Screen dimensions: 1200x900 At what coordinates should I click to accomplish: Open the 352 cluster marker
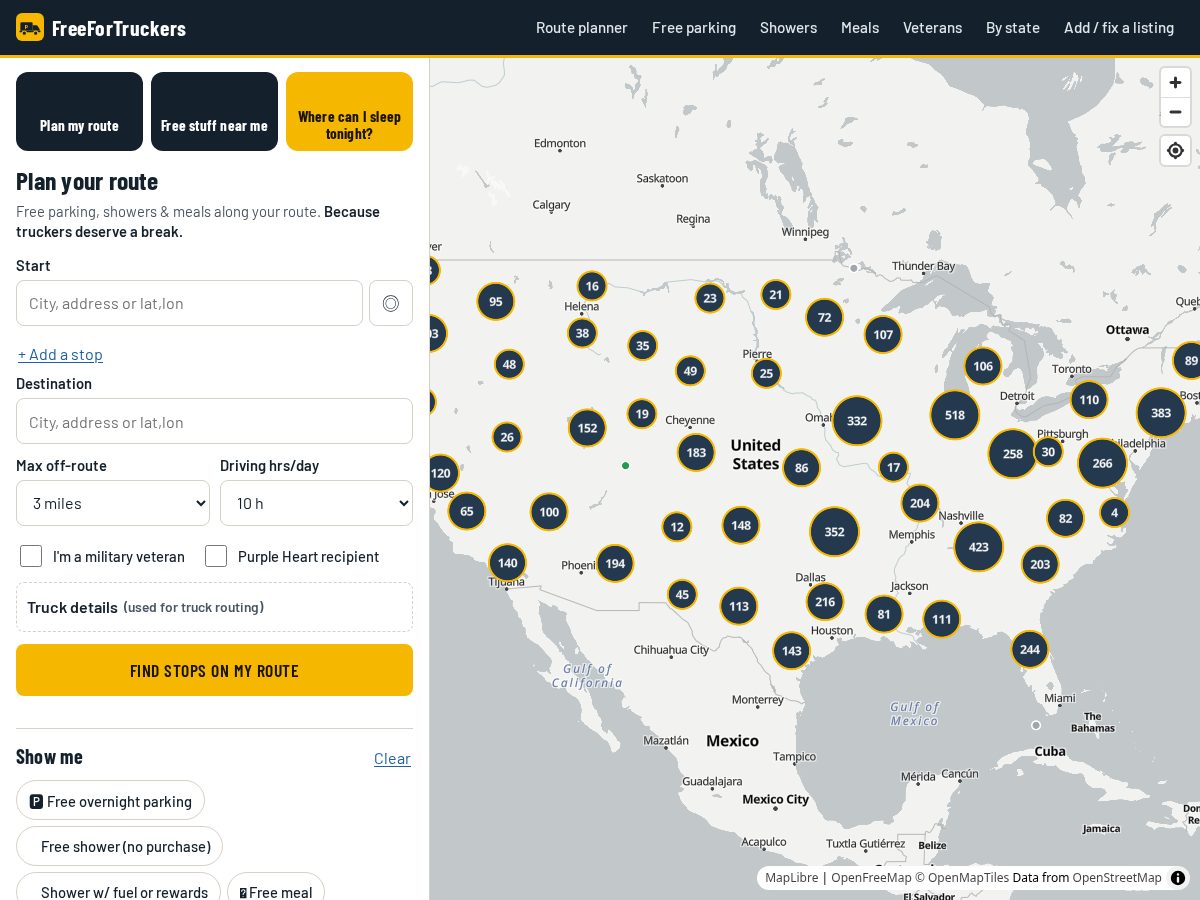pyautogui.click(x=834, y=532)
